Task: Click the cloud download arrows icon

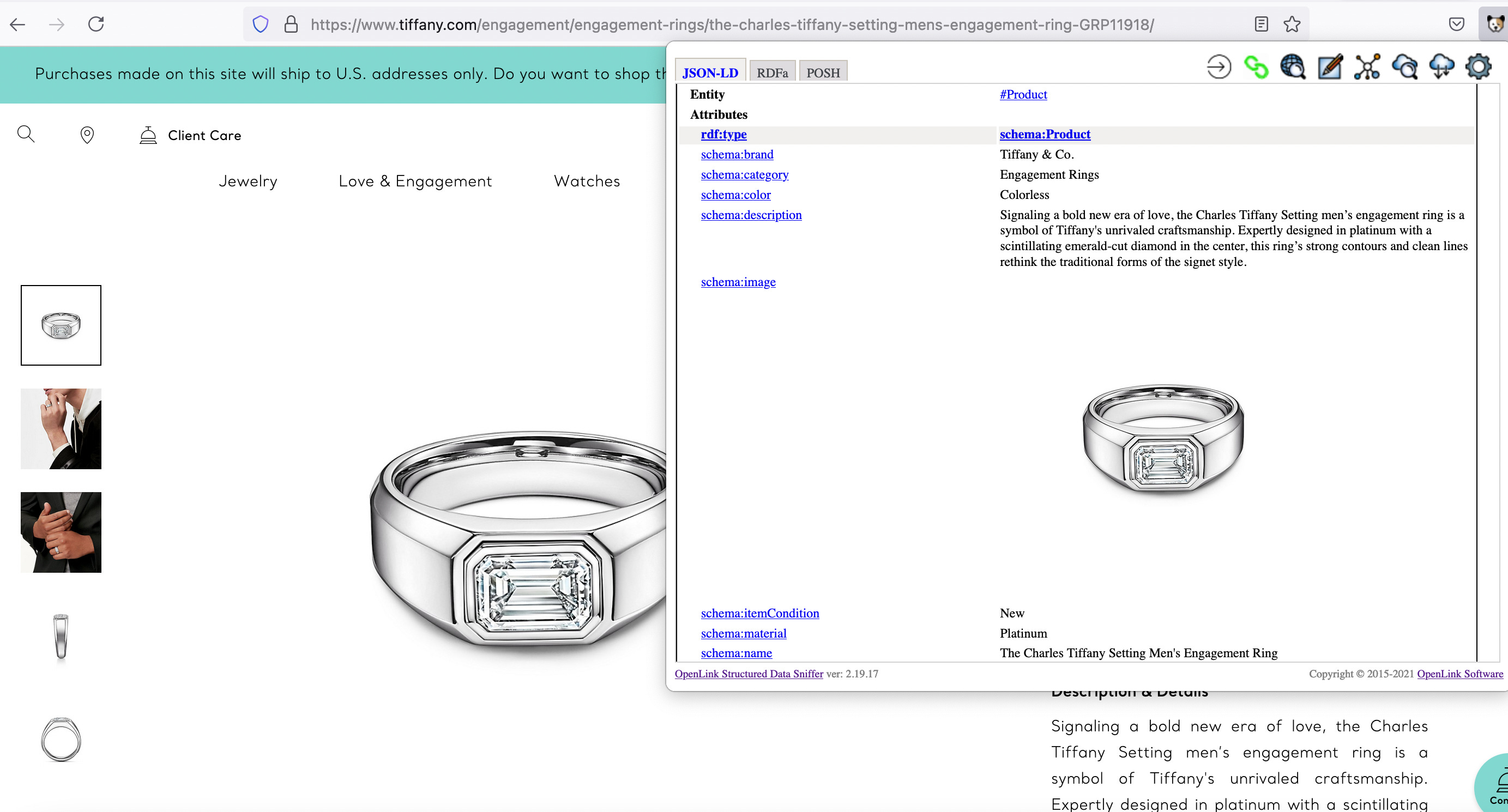Action: point(1441,67)
